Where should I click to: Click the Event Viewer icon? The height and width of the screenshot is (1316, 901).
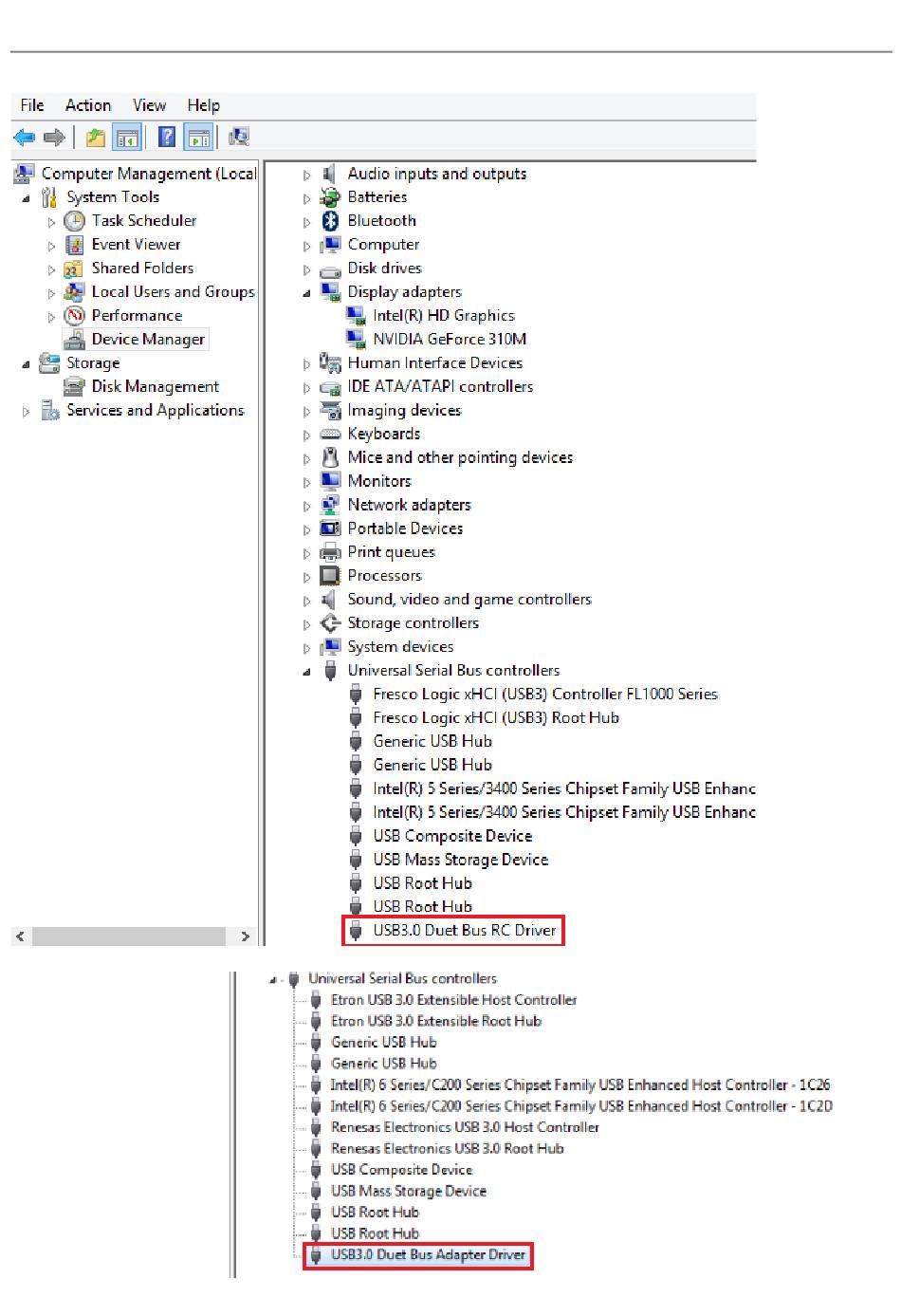point(74,245)
